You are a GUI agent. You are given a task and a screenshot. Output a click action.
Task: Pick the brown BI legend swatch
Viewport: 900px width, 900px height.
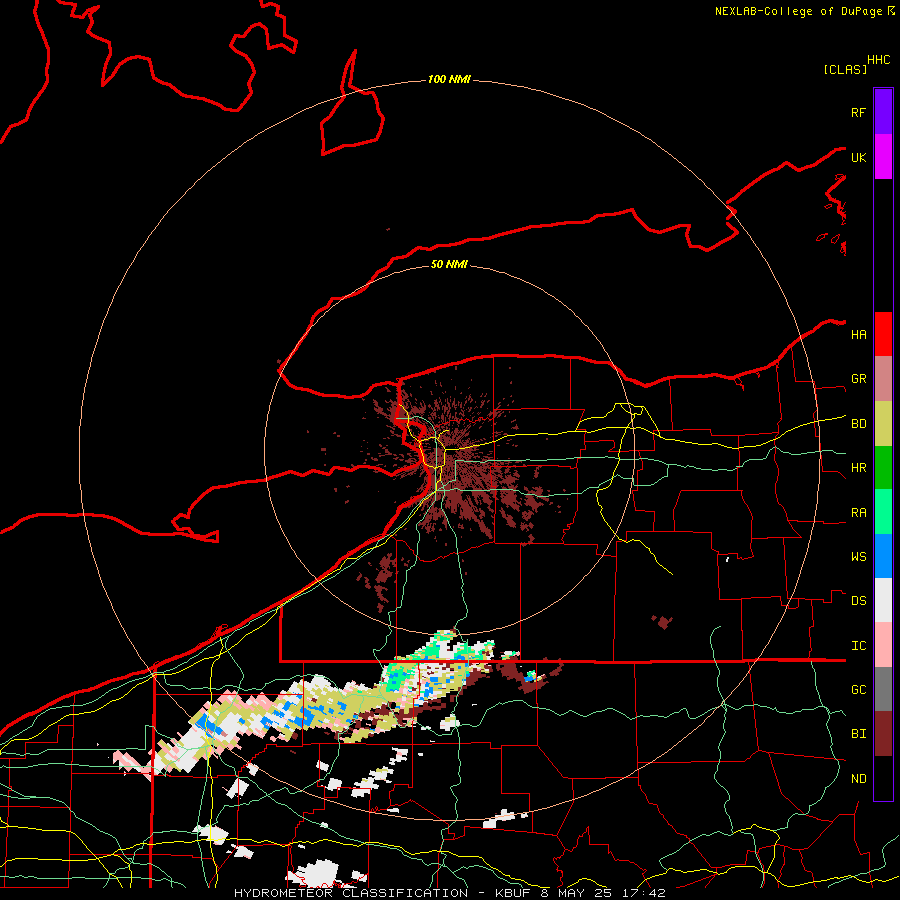[x=883, y=734]
